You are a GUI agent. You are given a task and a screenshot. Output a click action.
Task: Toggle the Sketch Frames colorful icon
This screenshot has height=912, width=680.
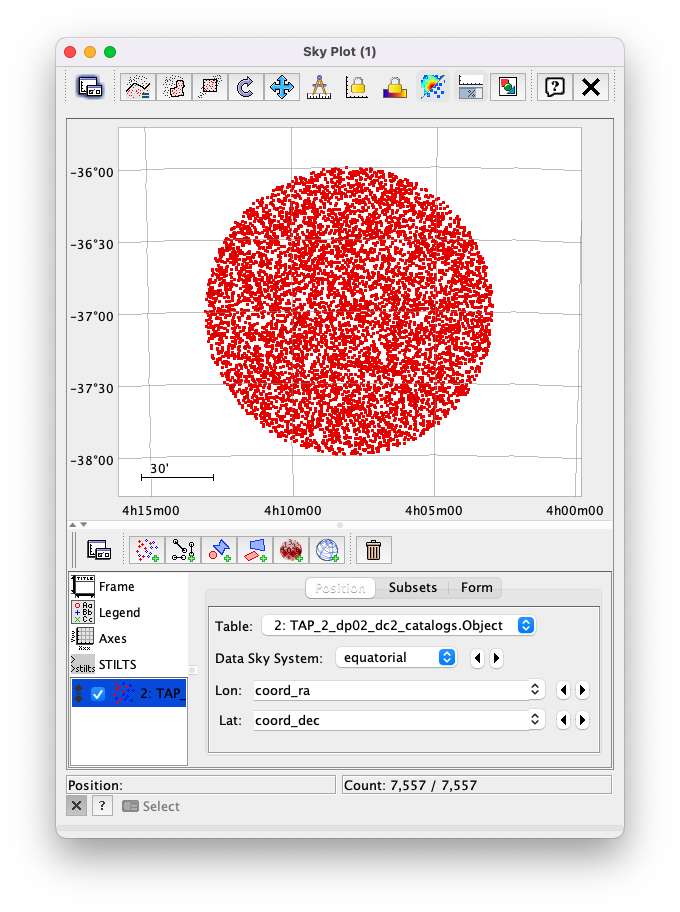[x=432, y=87]
